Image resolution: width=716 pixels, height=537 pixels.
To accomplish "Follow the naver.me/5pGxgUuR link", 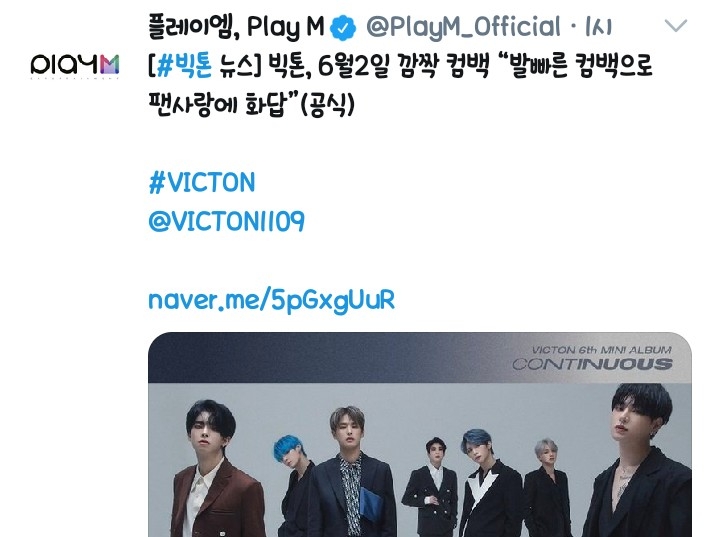I will pos(272,300).
